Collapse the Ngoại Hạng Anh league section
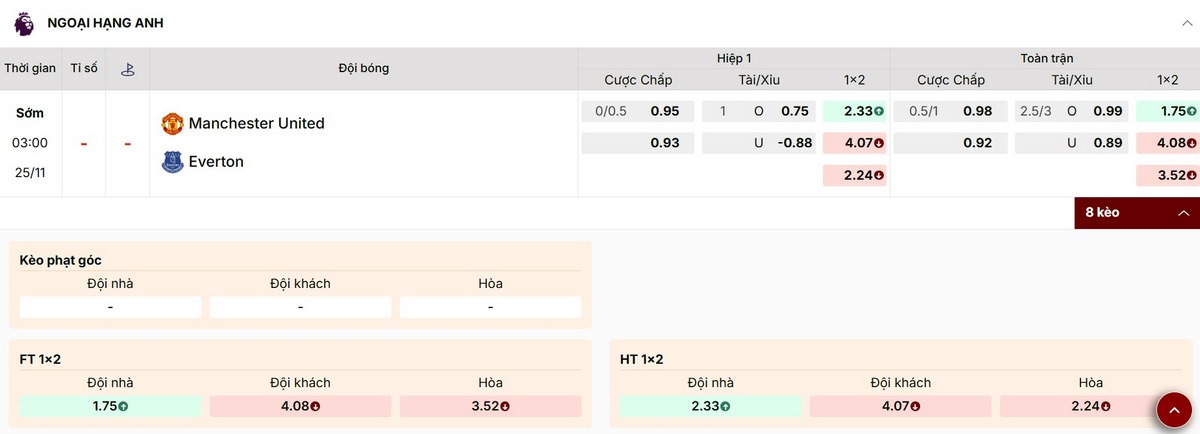Screen dimensions: 1200x434 point(1186,22)
